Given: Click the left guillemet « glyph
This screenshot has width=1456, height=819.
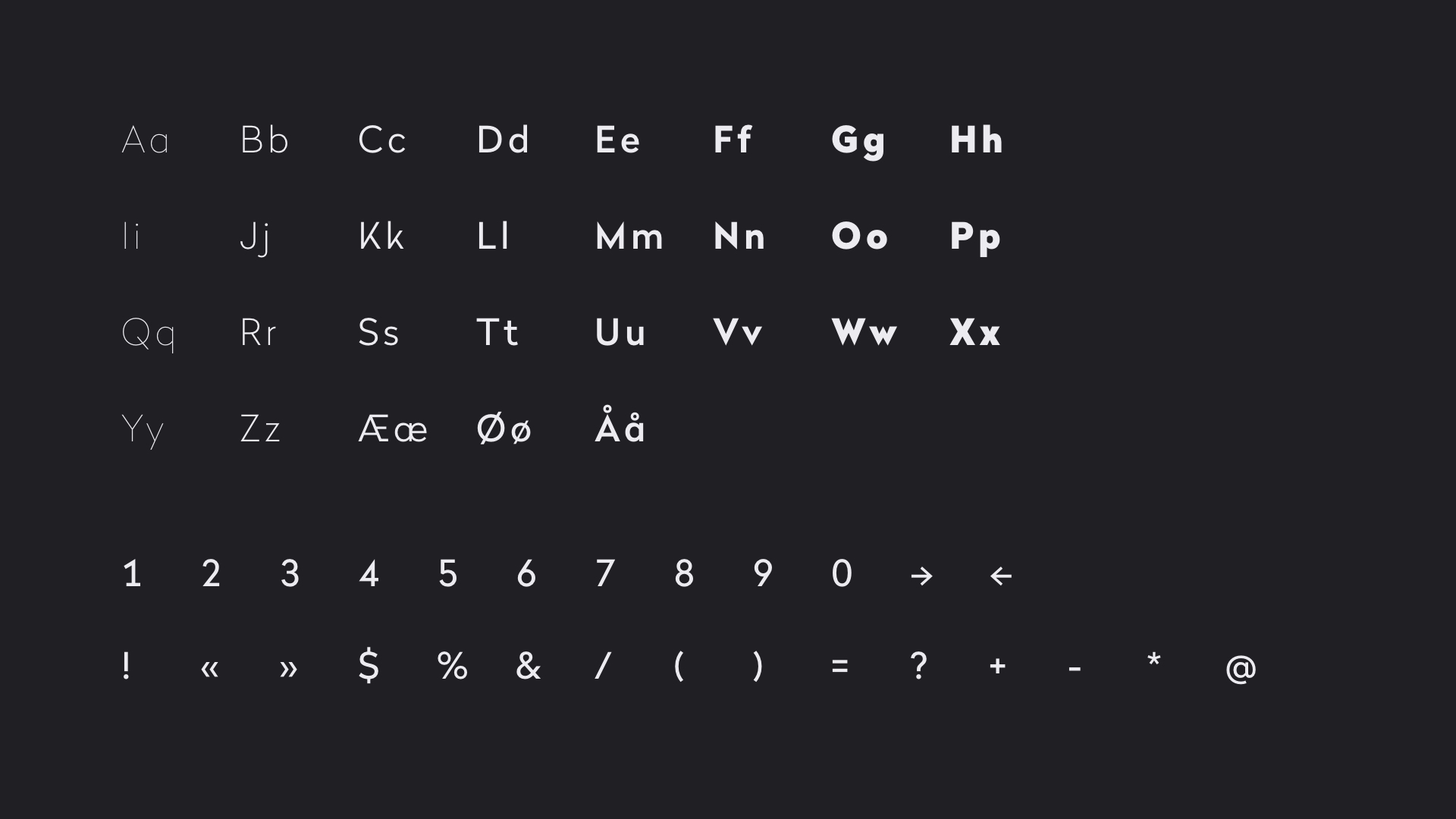Looking at the screenshot, I should pyautogui.click(x=210, y=669).
